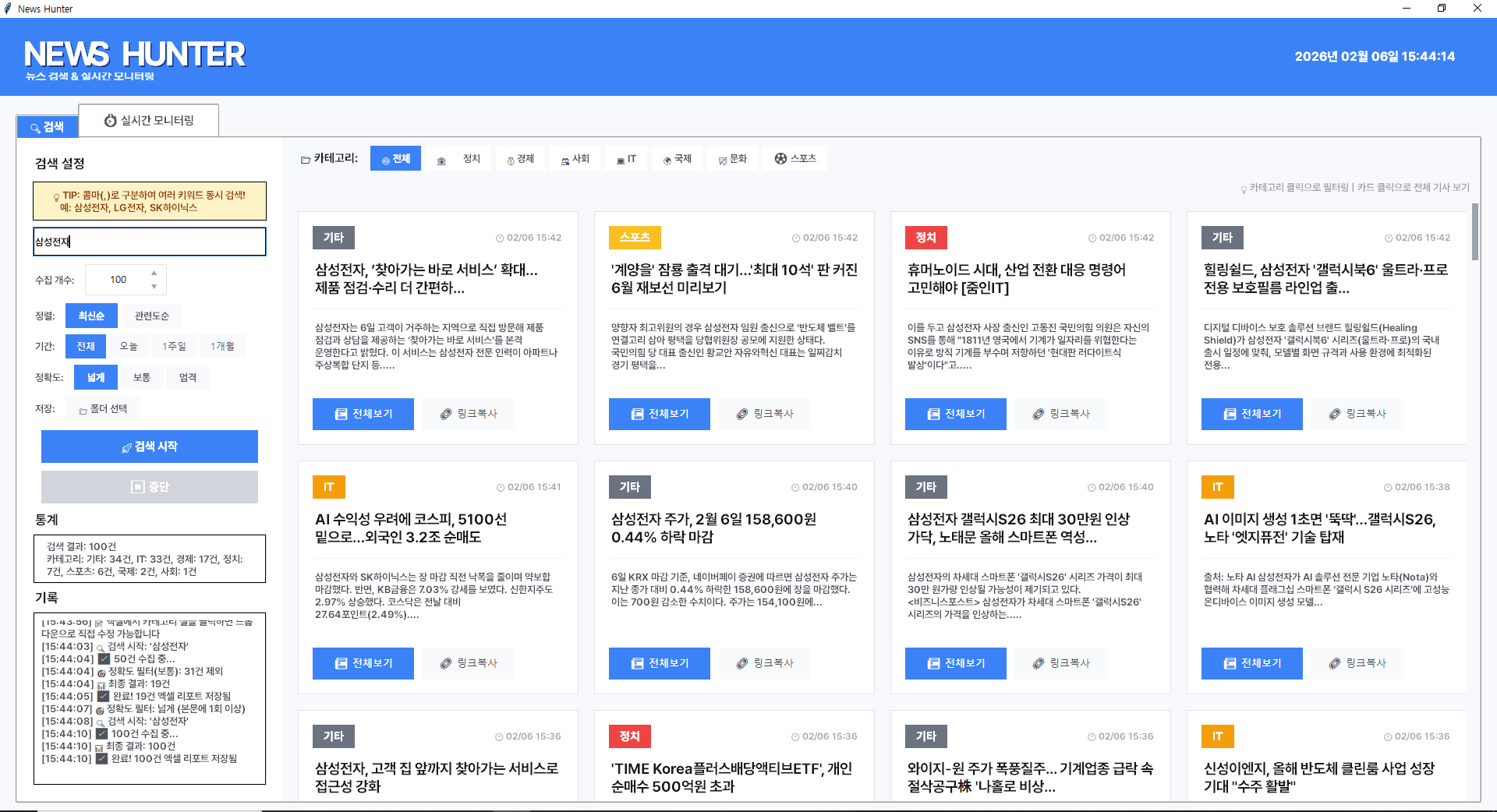The width and height of the screenshot is (1497, 812).
Task: Choose save folder with 폴더 선택
Action: click(x=103, y=408)
